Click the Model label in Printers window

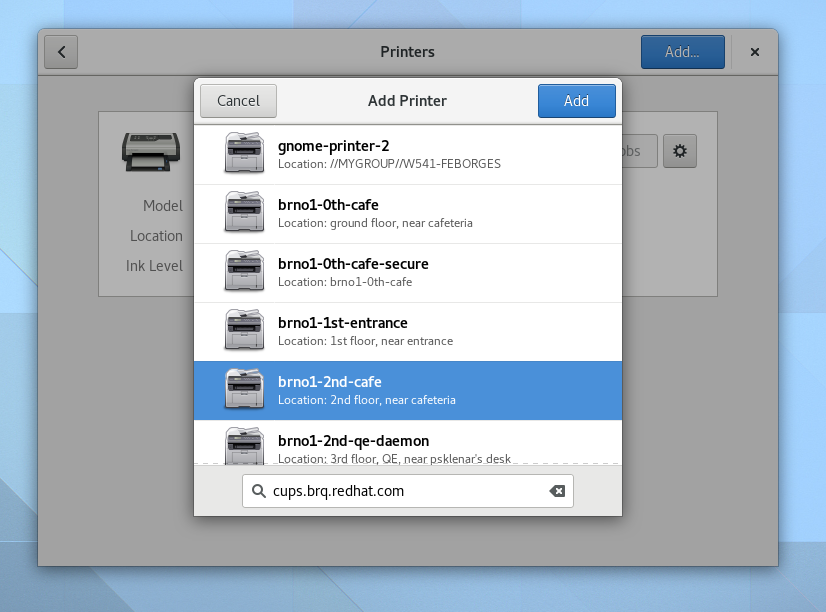[163, 206]
